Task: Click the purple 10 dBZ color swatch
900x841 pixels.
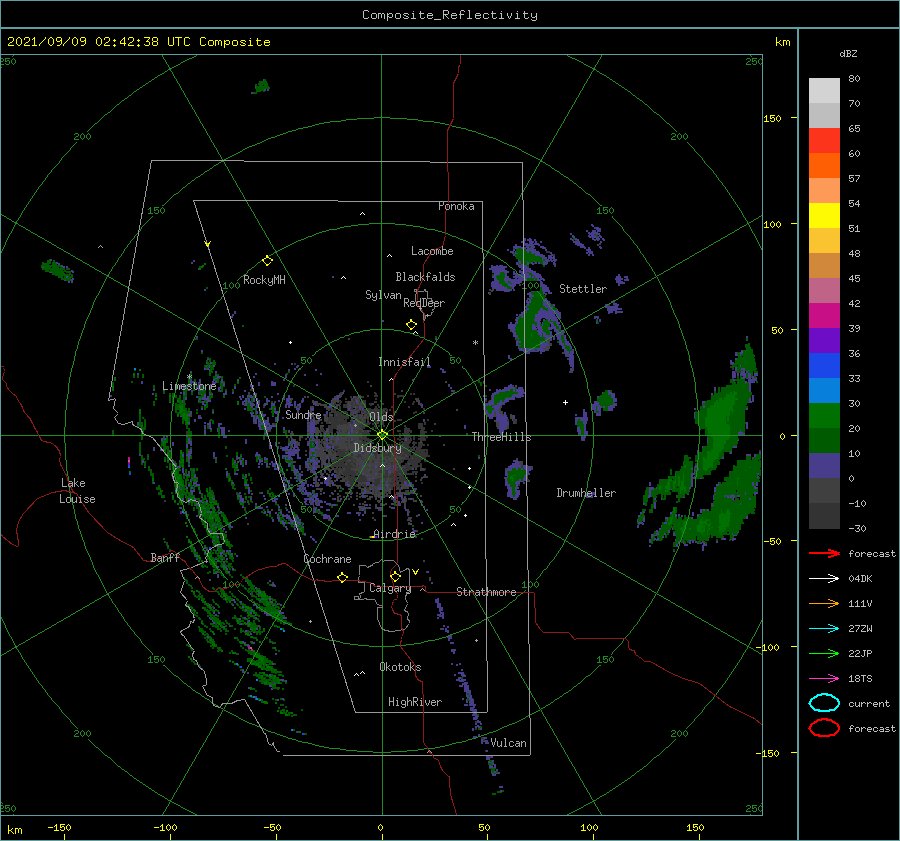Action: tap(824, 465)
